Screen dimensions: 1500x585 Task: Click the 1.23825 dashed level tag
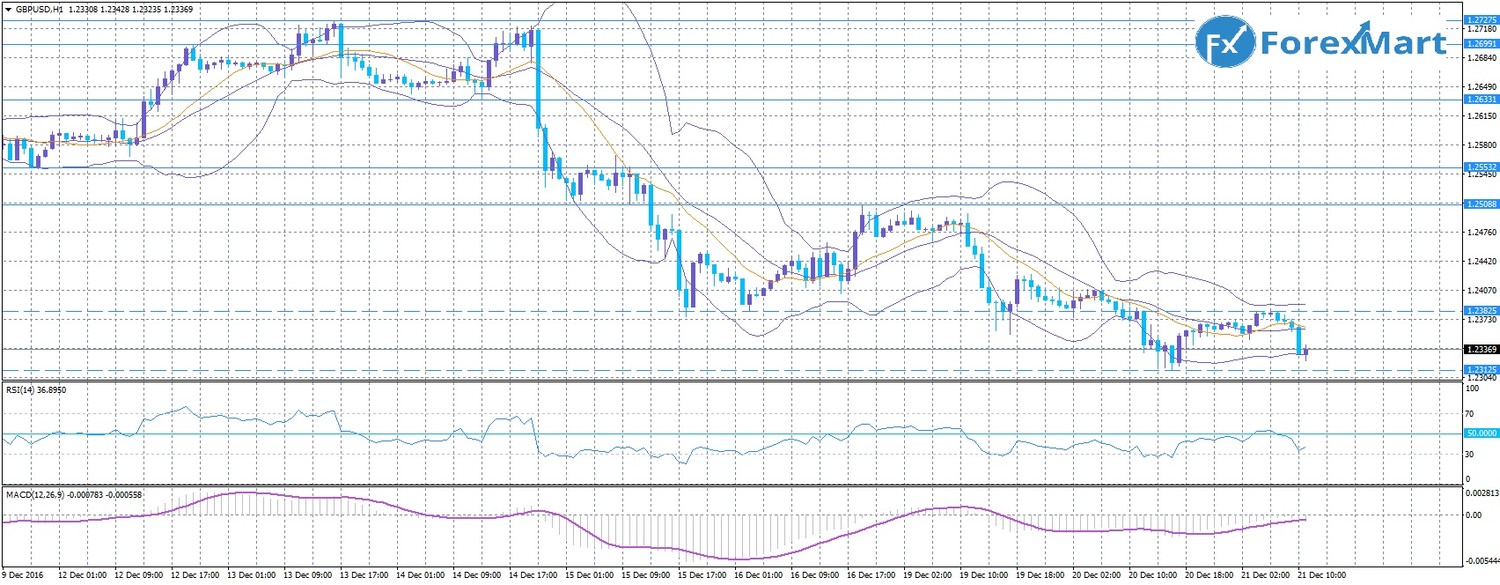(x=1481, y=311)
